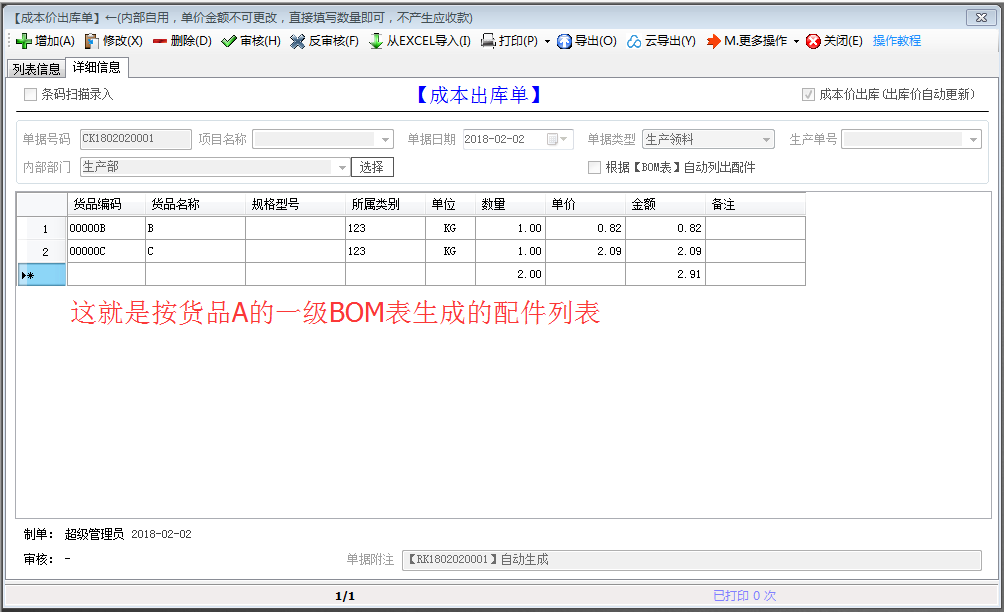This screenshot has height=612, width=1004.
Task: Expand the 单据类型 生产领料 dropdown
Action: tap(766, 140)
